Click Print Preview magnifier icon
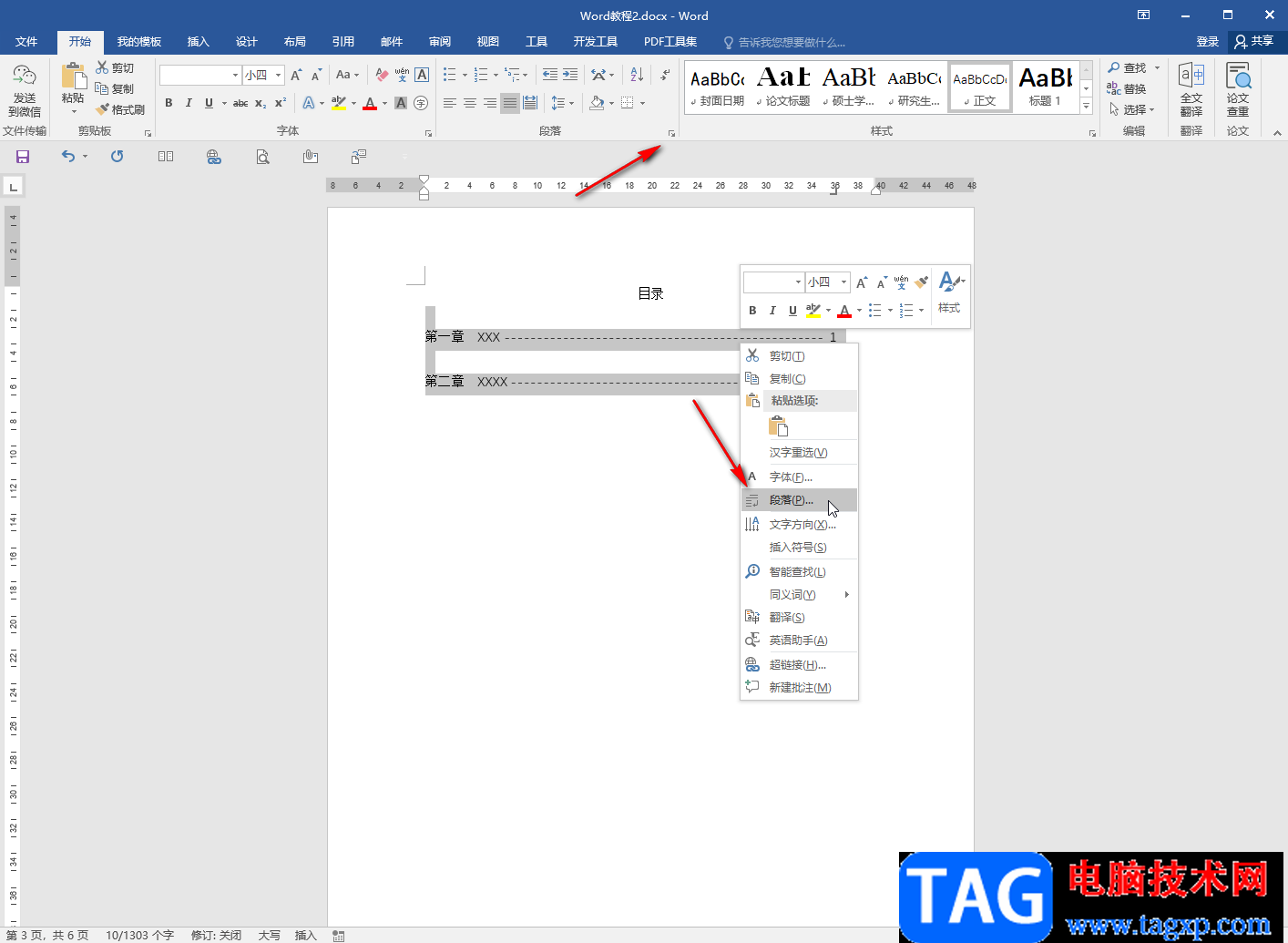Viewport: 1288px width, 943px height. tap(262, 157)
